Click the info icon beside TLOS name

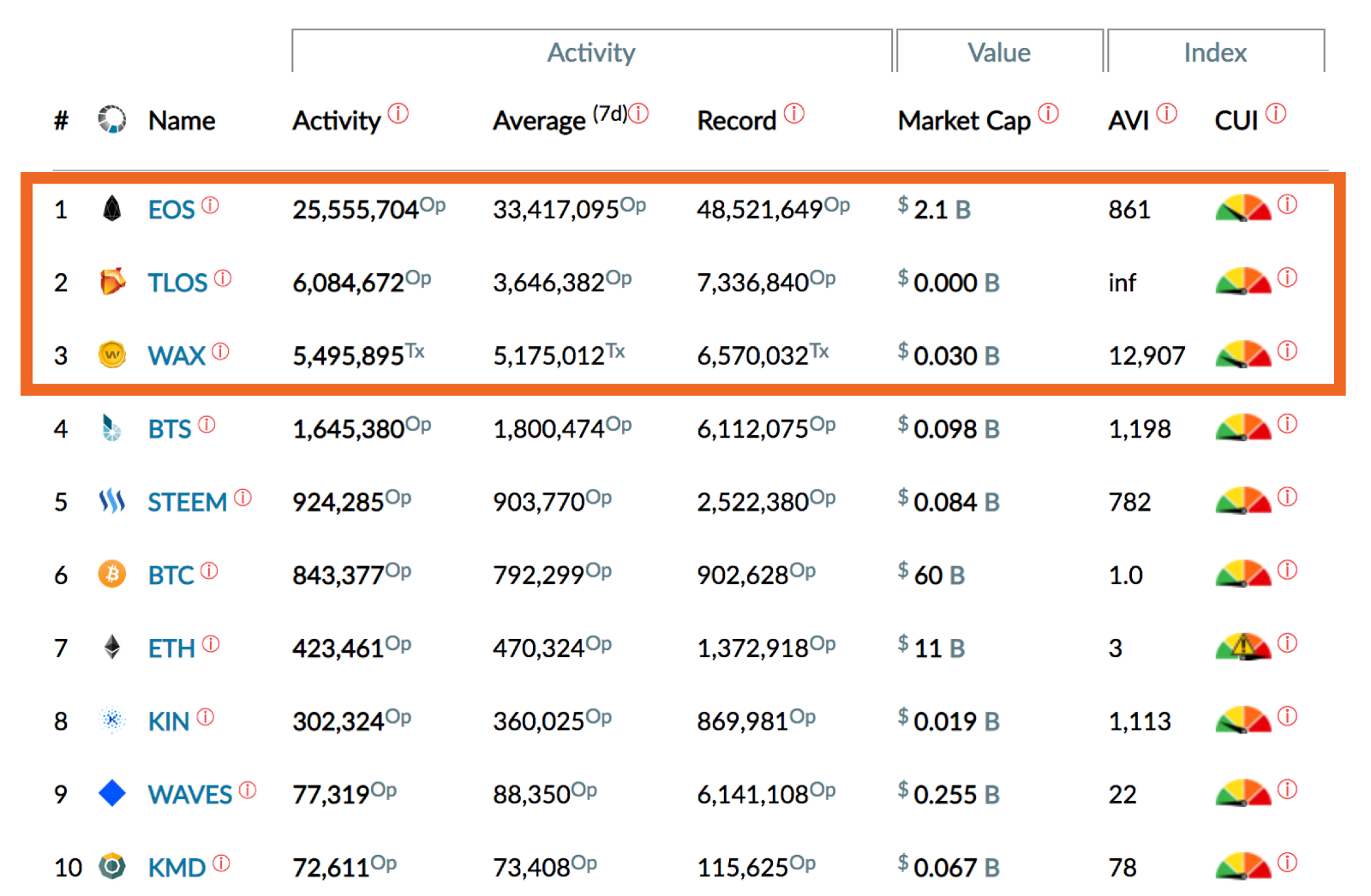(223, 278)
